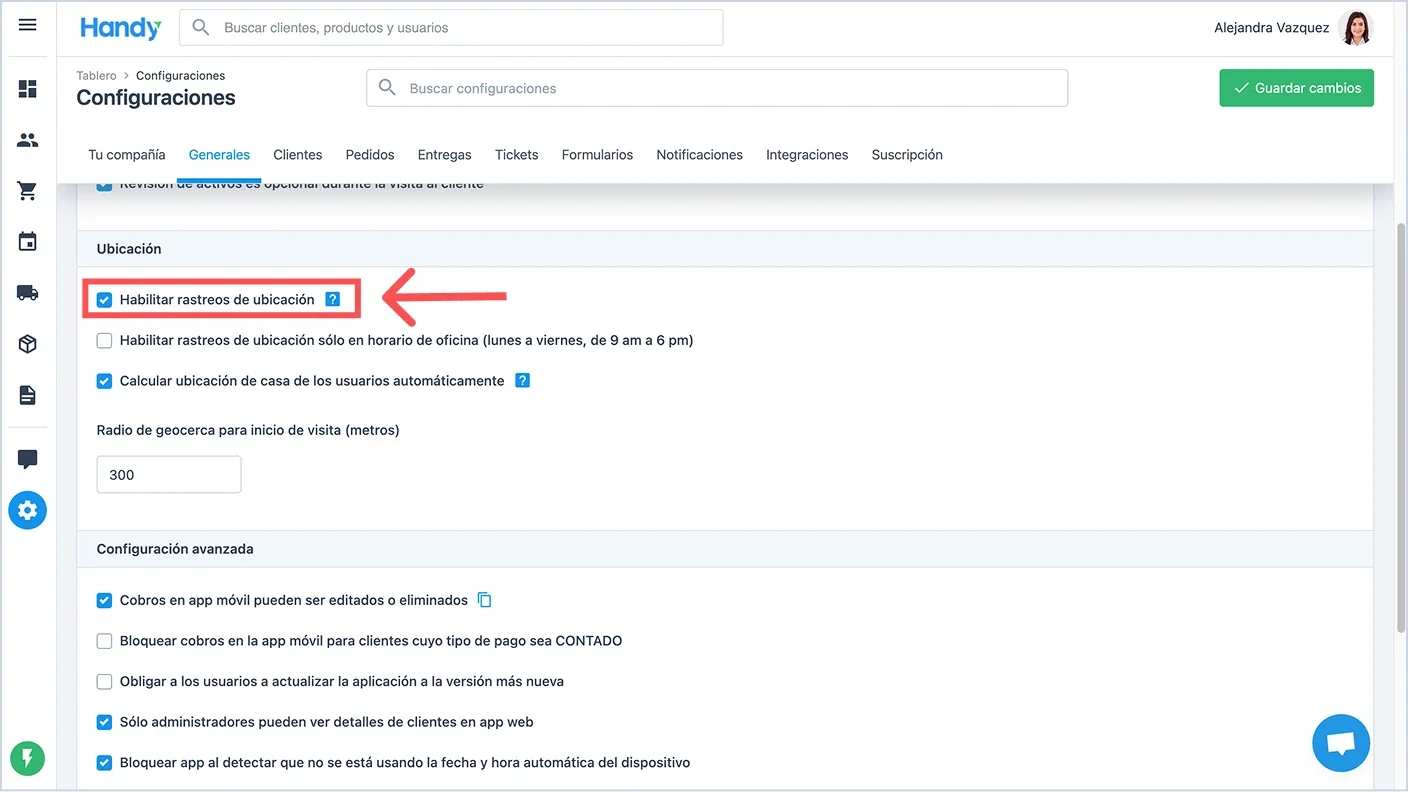The width and height of the screenshot is (1408, 792).
Task: Switch to the Notificaciones tab
Action: (x=699, y=154)
